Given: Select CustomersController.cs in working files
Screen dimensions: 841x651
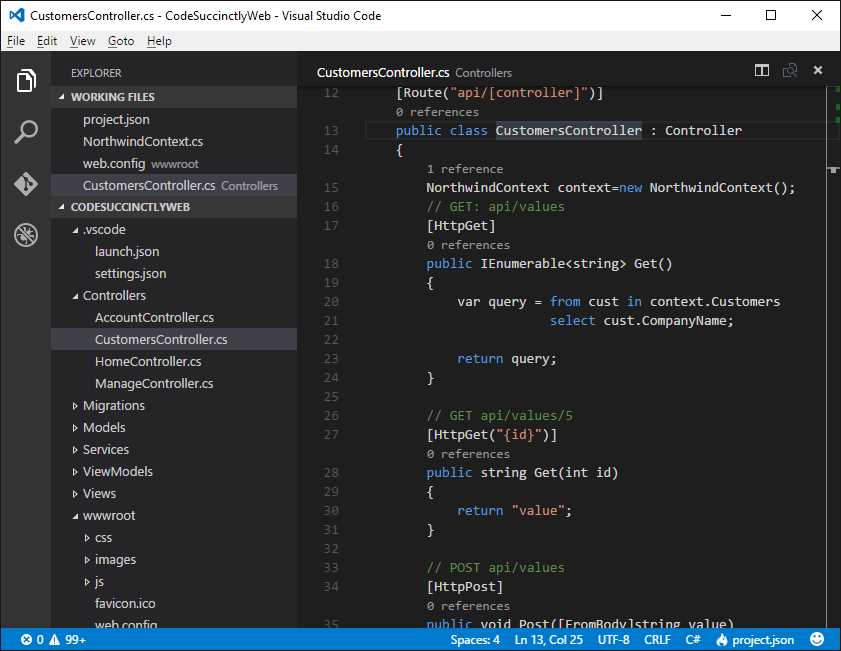Looking at the screenshot, I should (174, 186).
